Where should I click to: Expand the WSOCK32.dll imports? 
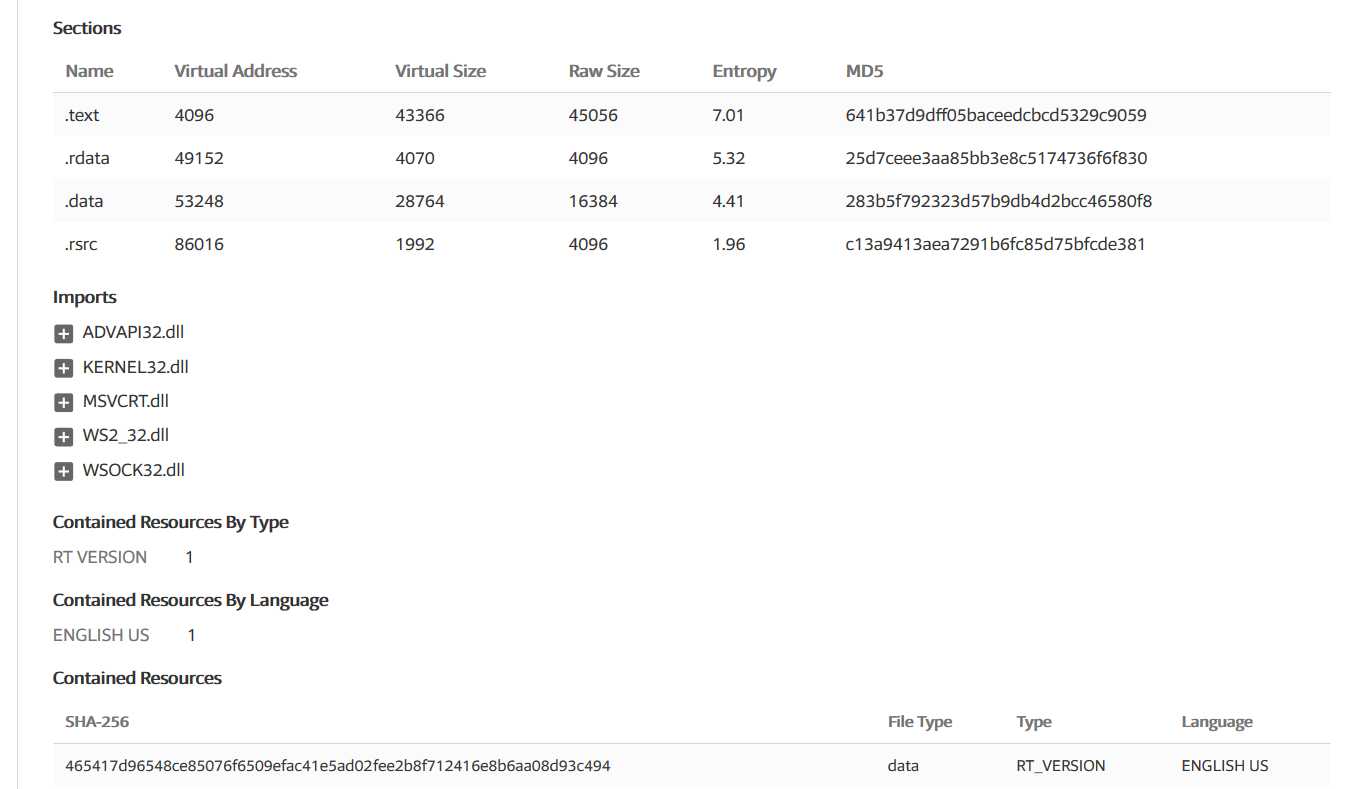(x=64, y=471)
